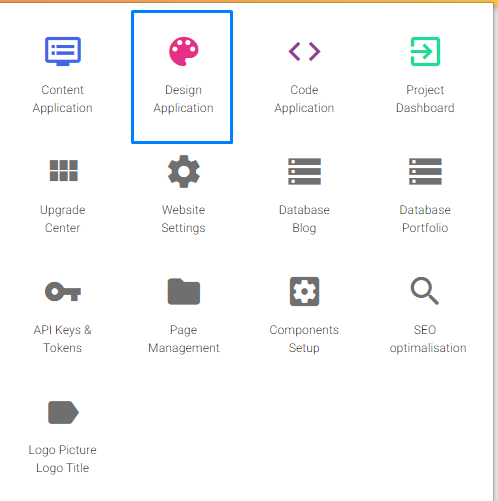The width and height of the screenshot is (498, 501).
Task: Click the vertical scrollbar on the right edge
Action: [x=495, y=252]
